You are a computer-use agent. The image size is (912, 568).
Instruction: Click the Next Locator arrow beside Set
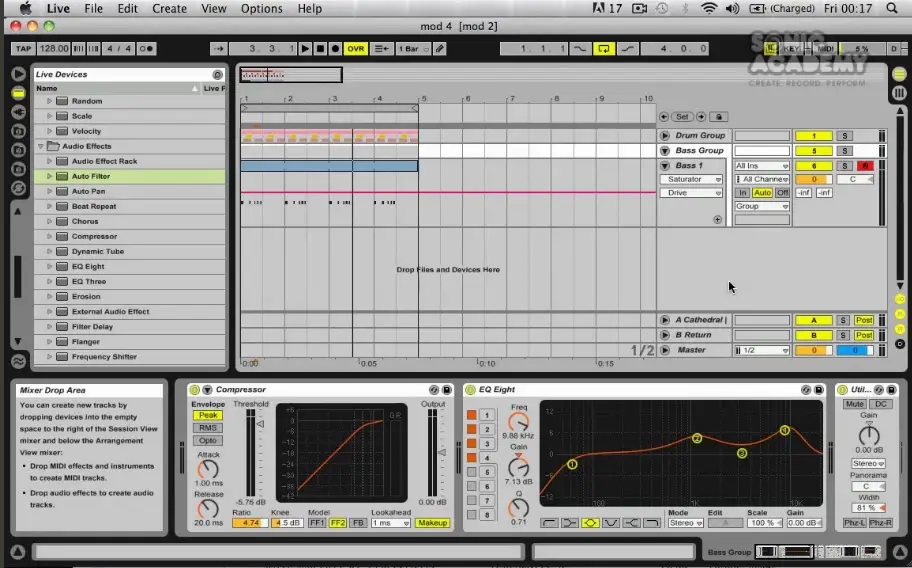point(701,117)
